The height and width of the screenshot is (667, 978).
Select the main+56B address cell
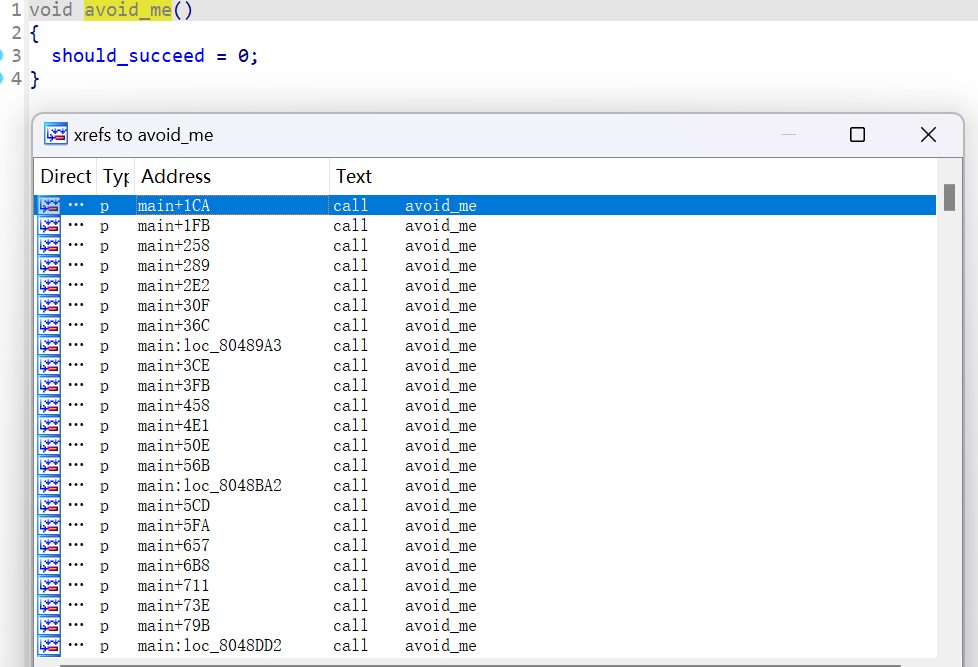232,465
